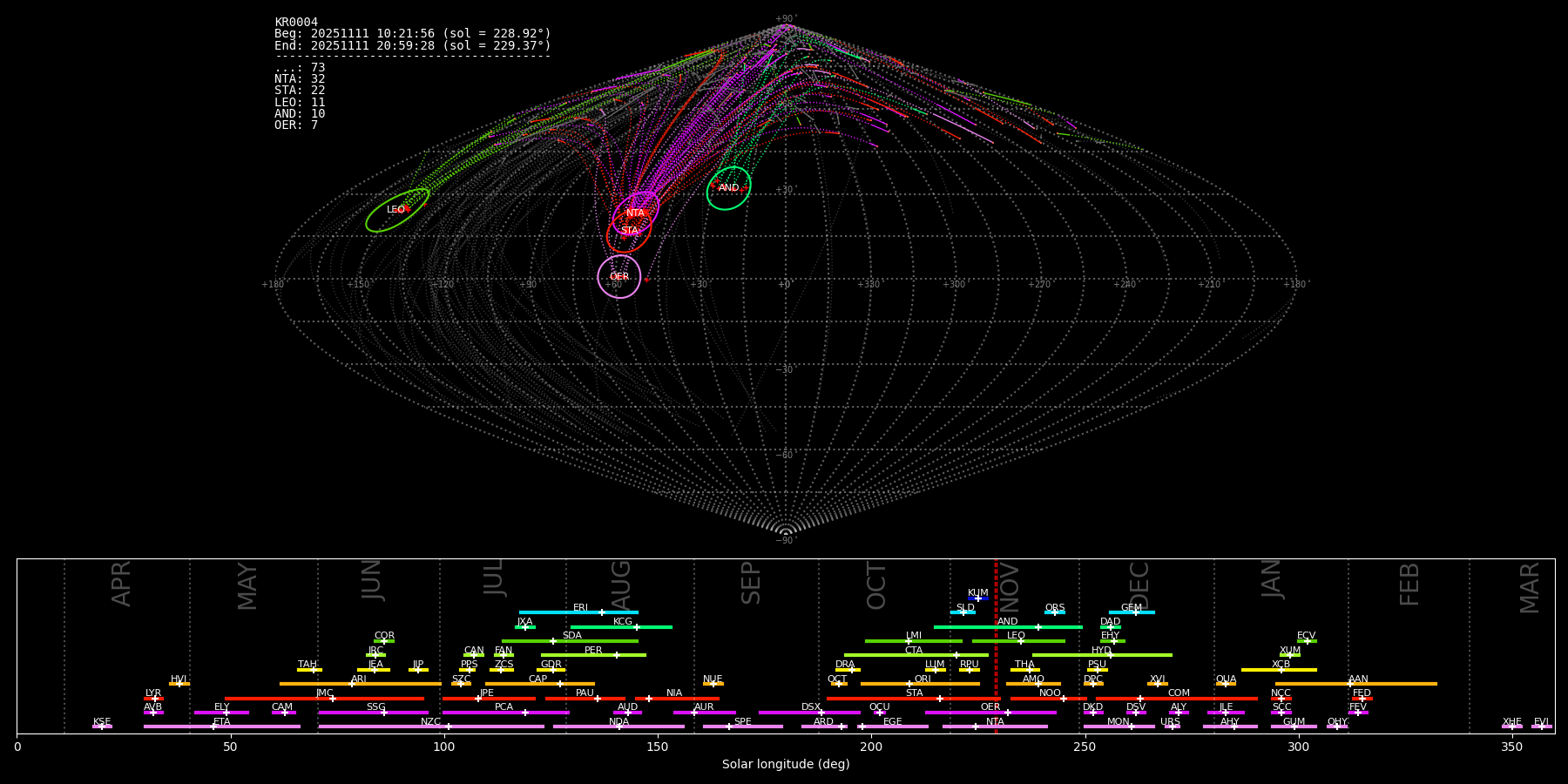Viewport: 1568px width, 784px height.
Task: Click the STA radiant label on map
Action: 629,231
